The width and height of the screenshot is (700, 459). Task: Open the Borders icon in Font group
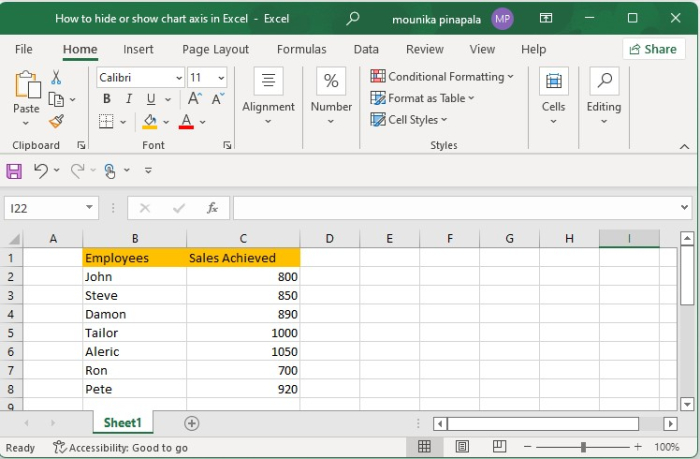[106, 121]
